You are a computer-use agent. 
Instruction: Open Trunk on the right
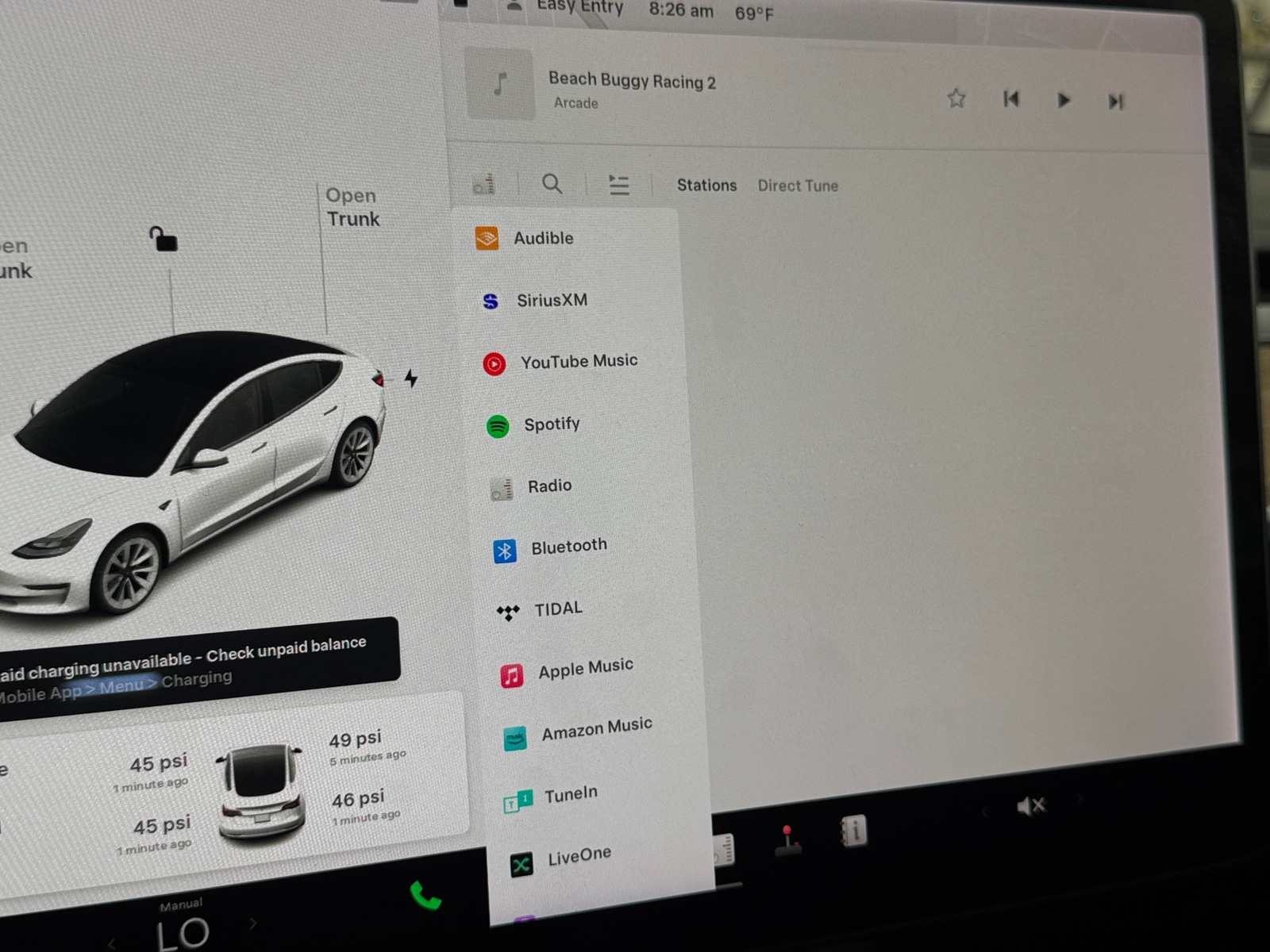click(x=352, y=207)
